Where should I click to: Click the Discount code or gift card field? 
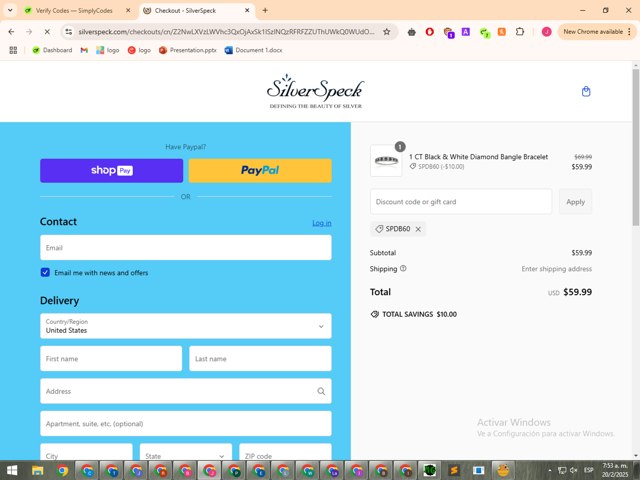461,202
